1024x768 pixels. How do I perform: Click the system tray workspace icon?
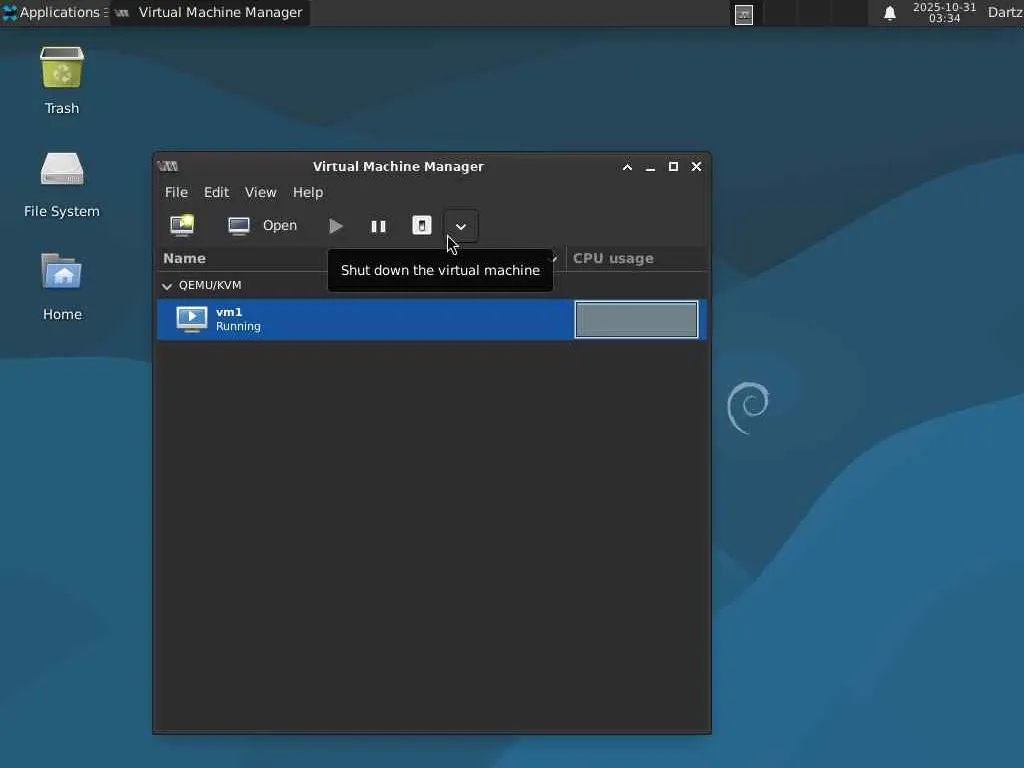[744, 14]
